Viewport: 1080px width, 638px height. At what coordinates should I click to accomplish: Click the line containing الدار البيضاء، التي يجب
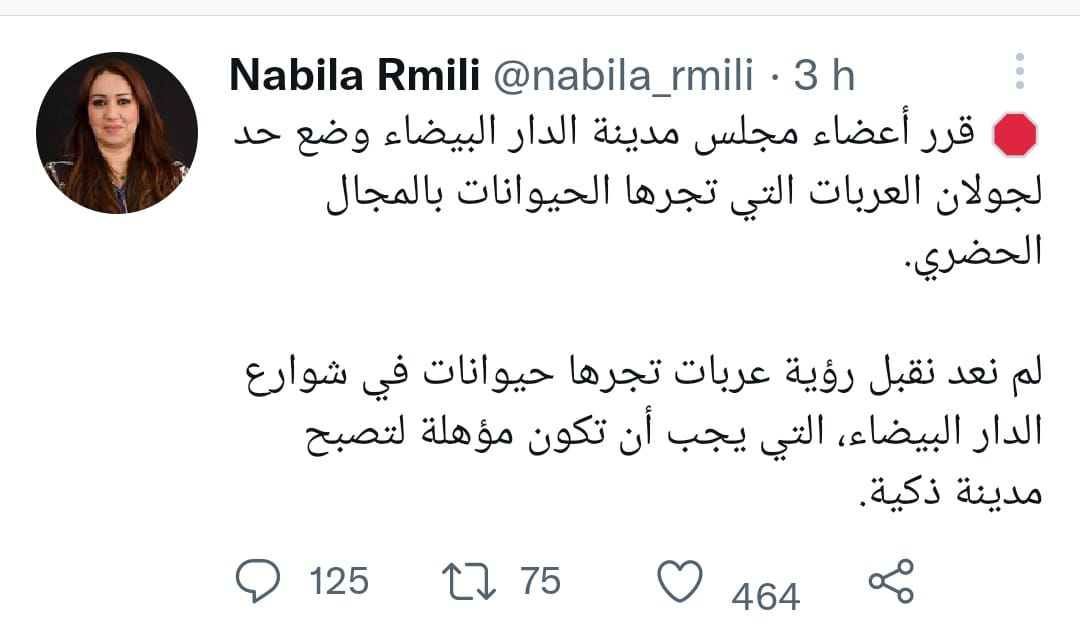(x=674, y=433)
